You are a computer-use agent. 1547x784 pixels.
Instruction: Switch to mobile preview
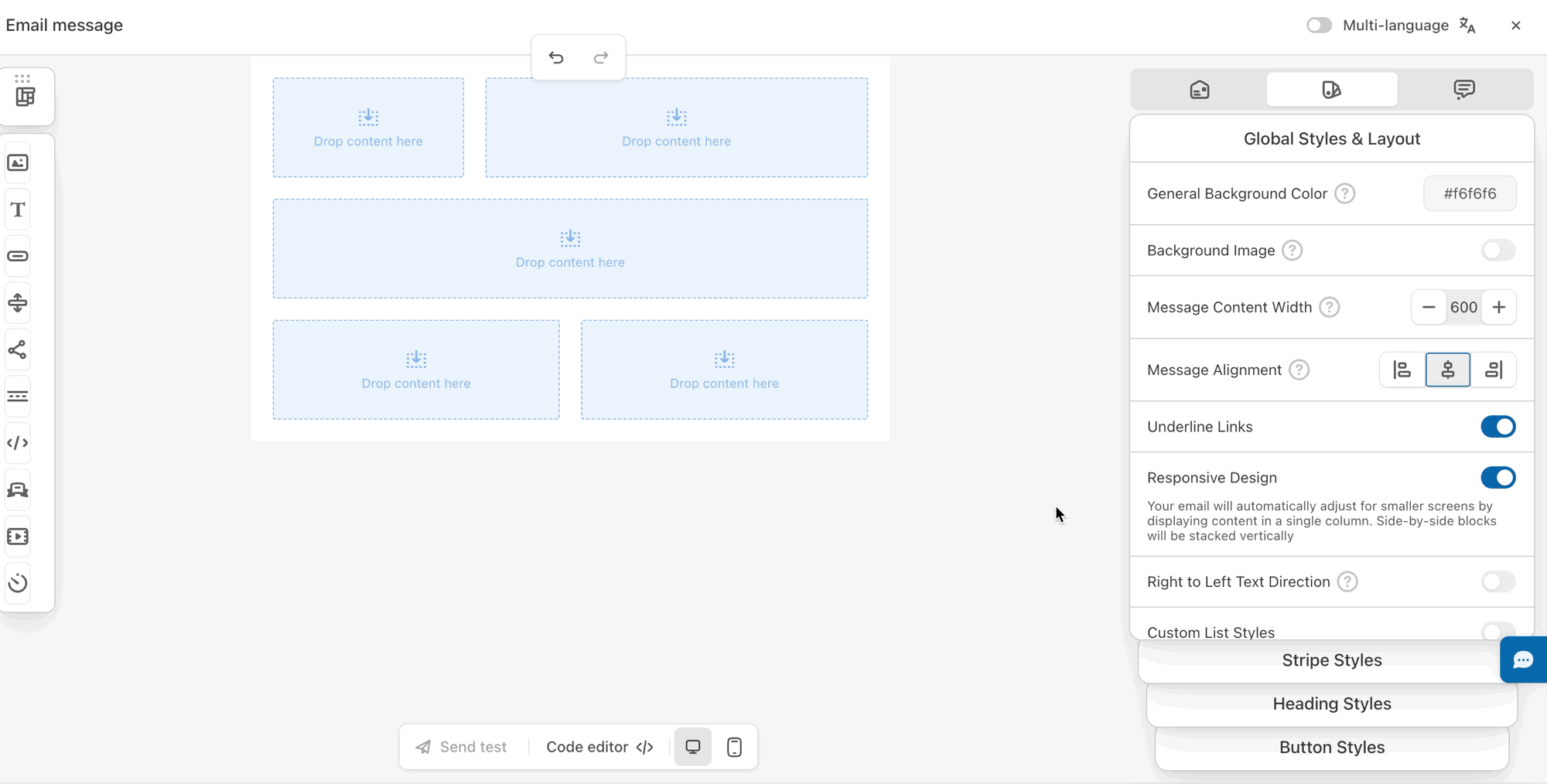pyautogui.click(x=734, y=747)
